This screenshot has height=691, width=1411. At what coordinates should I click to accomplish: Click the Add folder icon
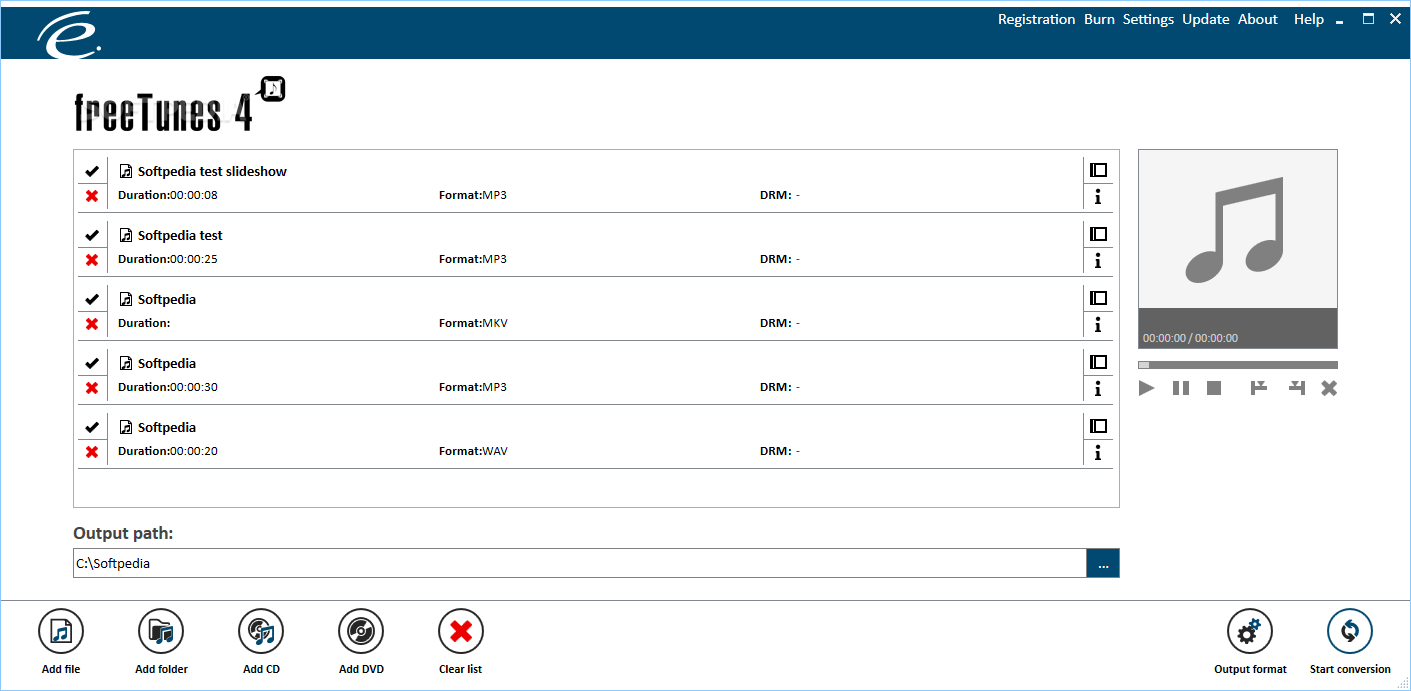click(161, 631)
